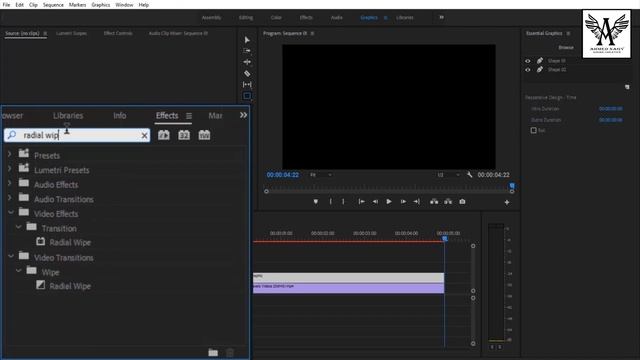Open Program monitor button editor plus

(x=507, y=202)
